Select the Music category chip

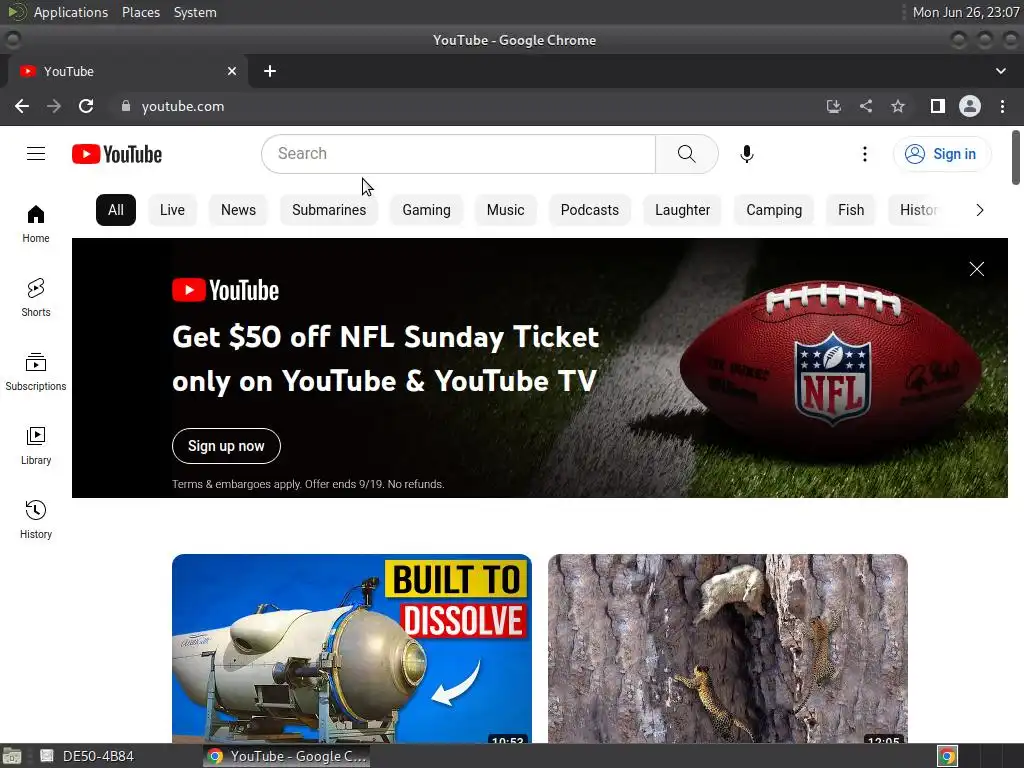pyautogui.click(x=505, y=210)
